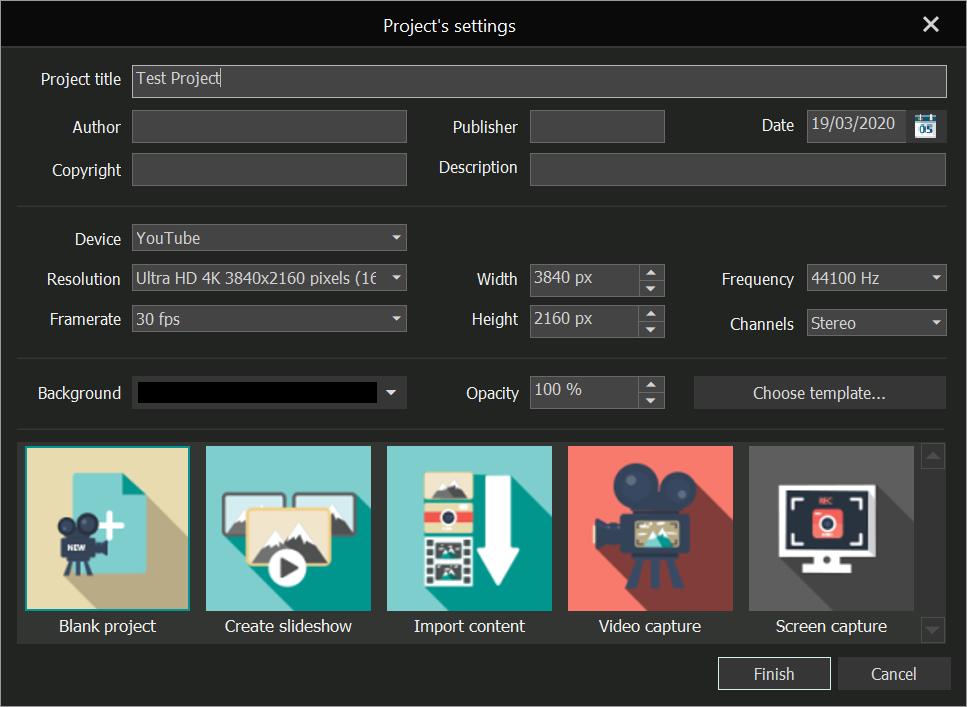Select the Video capture icon
This screenshot has width=967, height=707.
tap(650, 528)
